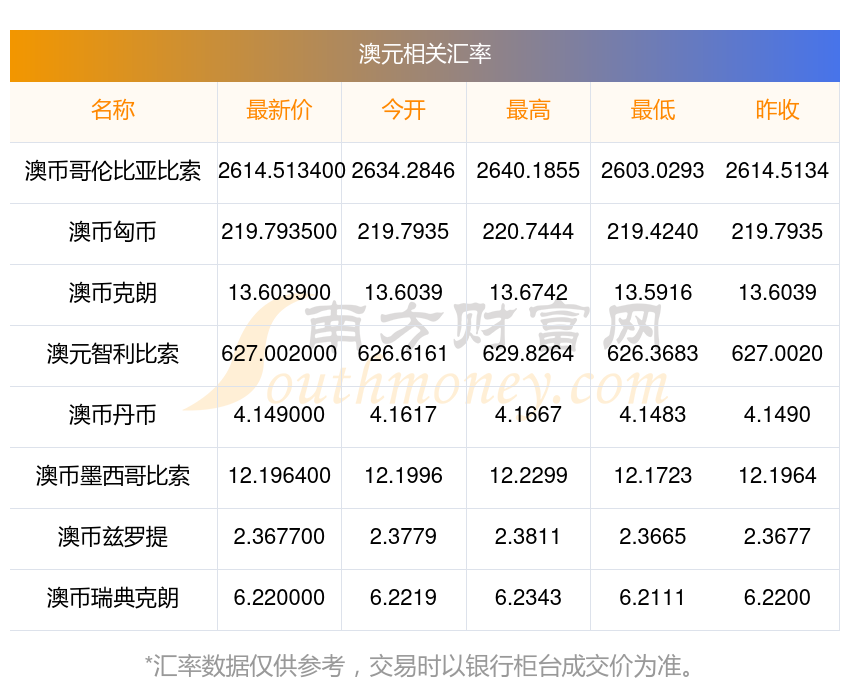Image resolution: width=850 pixels, height=698 pixels.
Task: Click latest price 12.196400
Action: click(279, 476)
